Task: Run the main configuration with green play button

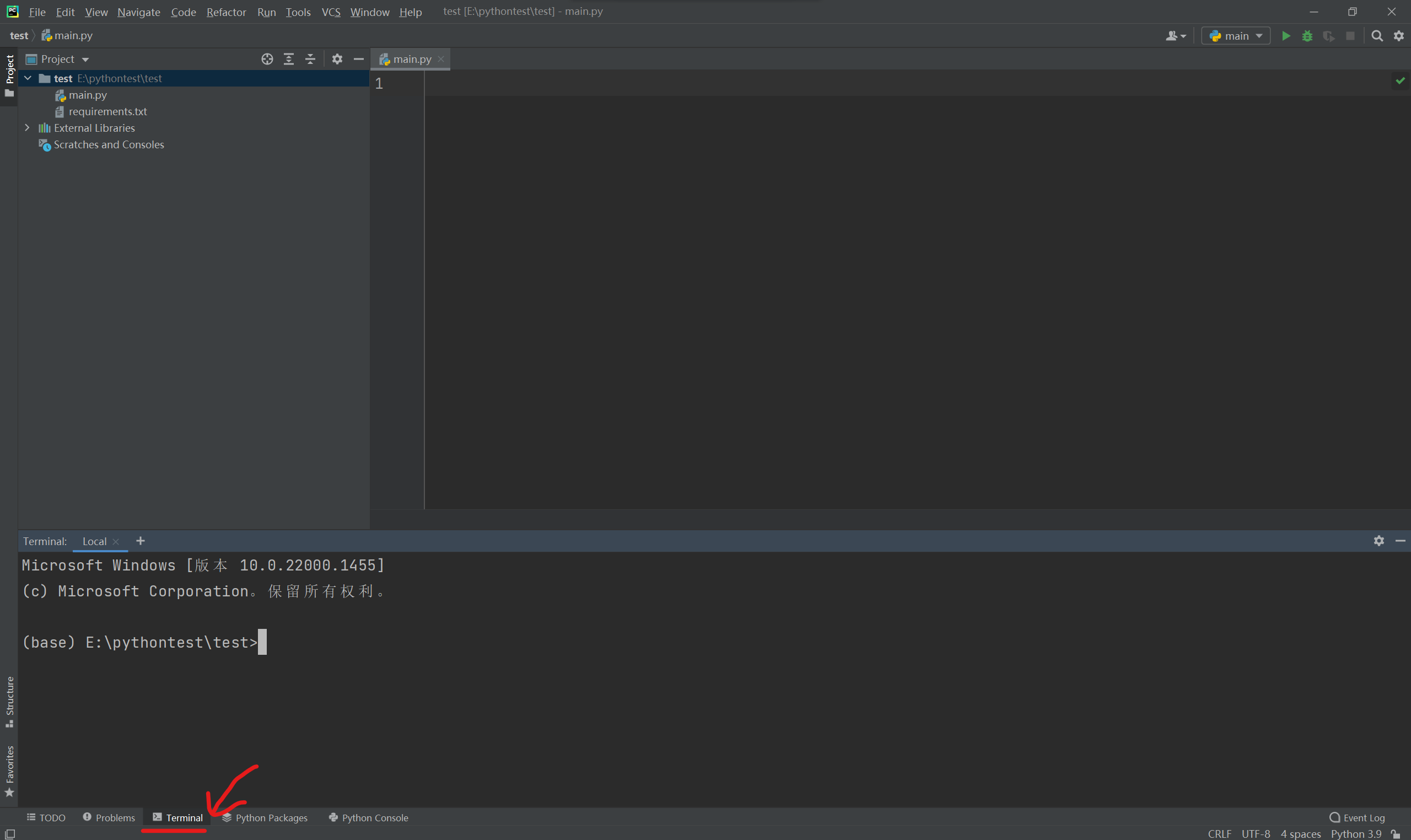Action: coord(1286,36)
